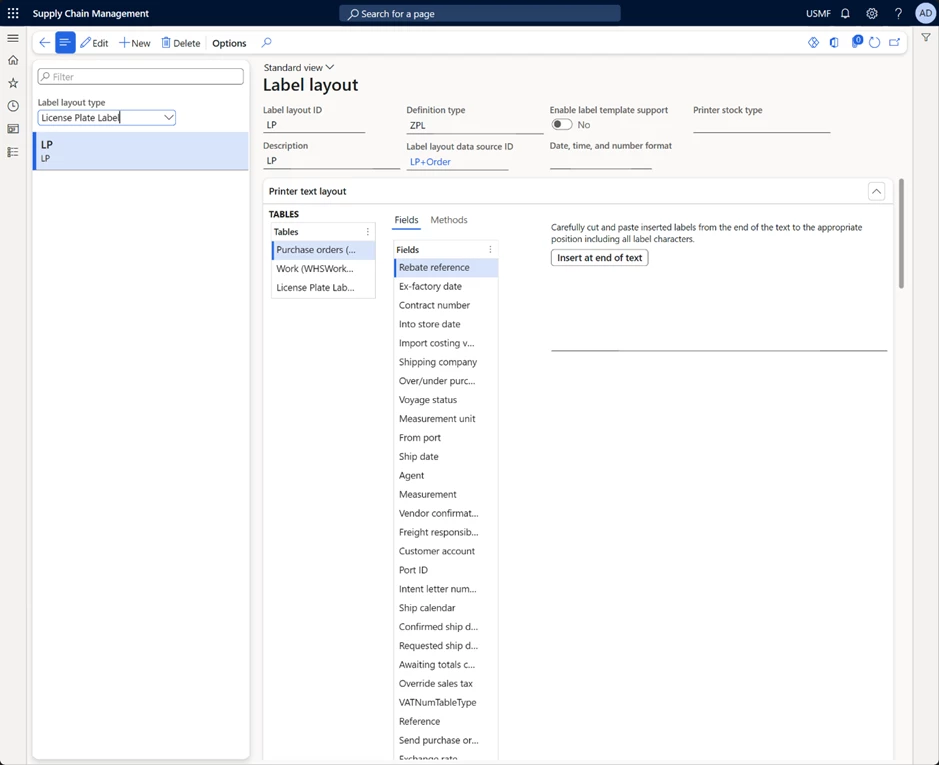Click the help question mark icon
This screenshot has width=939, height=765.
898,14
